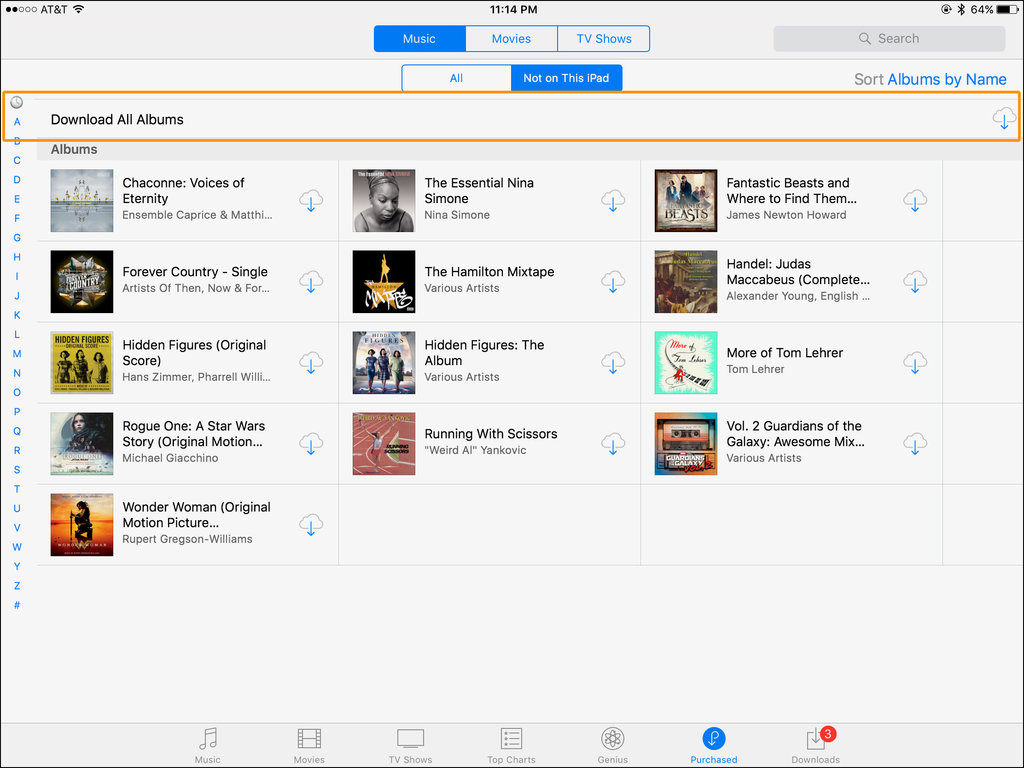Jump to the recent purchases clock index
This screenshot has width=1024, height=768.
click(x=16, y=101)
